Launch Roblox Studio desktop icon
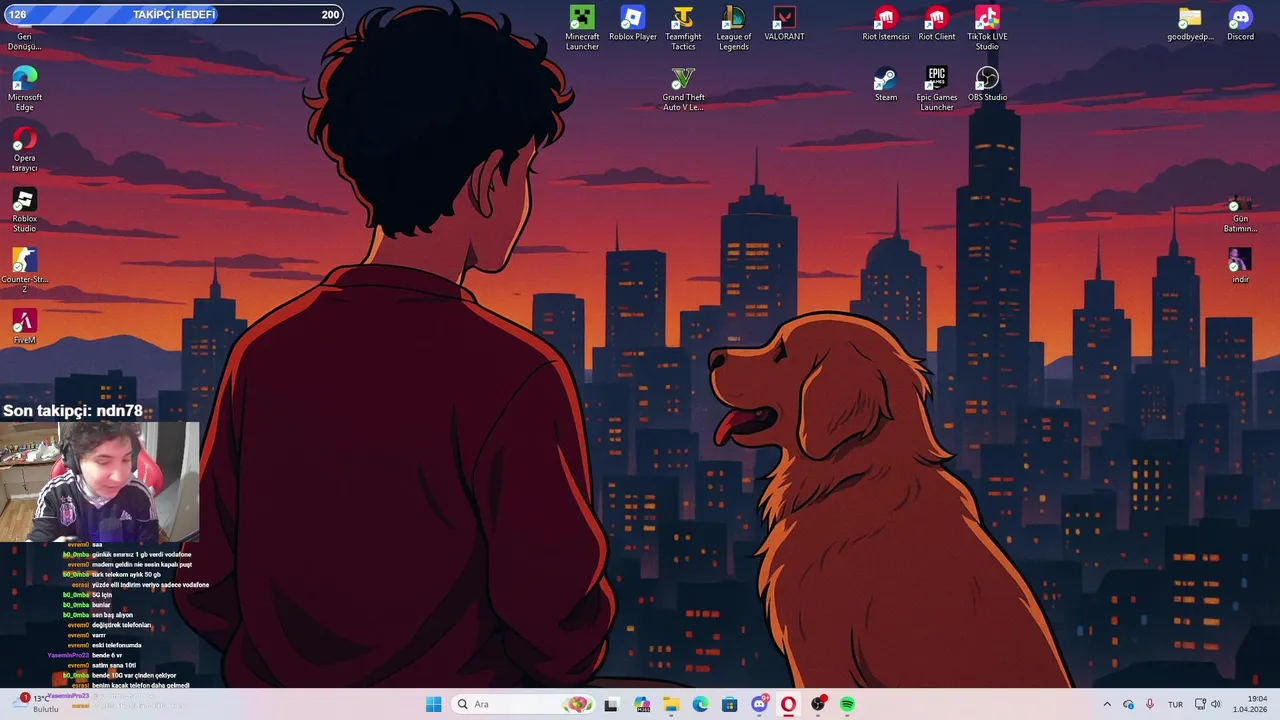The height and width of the screenshot is (720, 1280). click(24, 211)
